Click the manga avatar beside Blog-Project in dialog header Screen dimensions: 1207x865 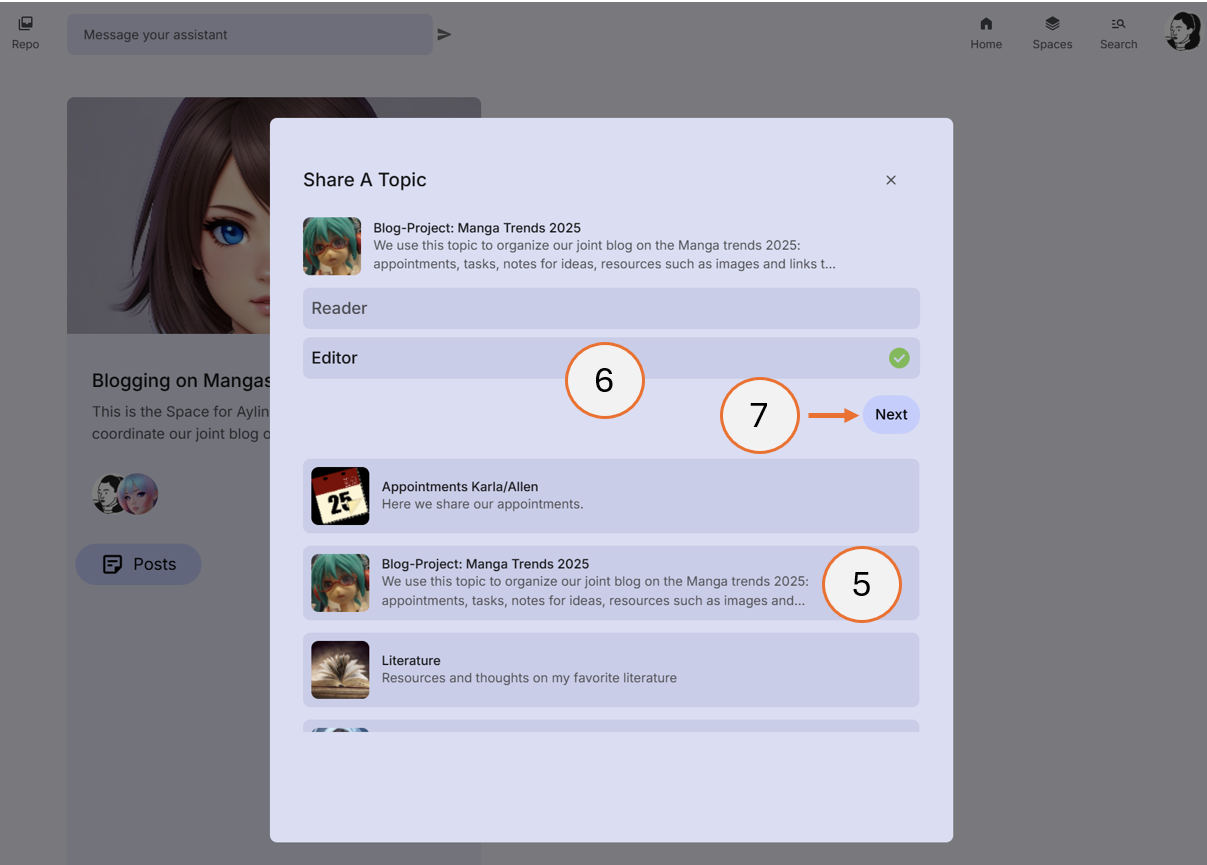pos(331,244)
